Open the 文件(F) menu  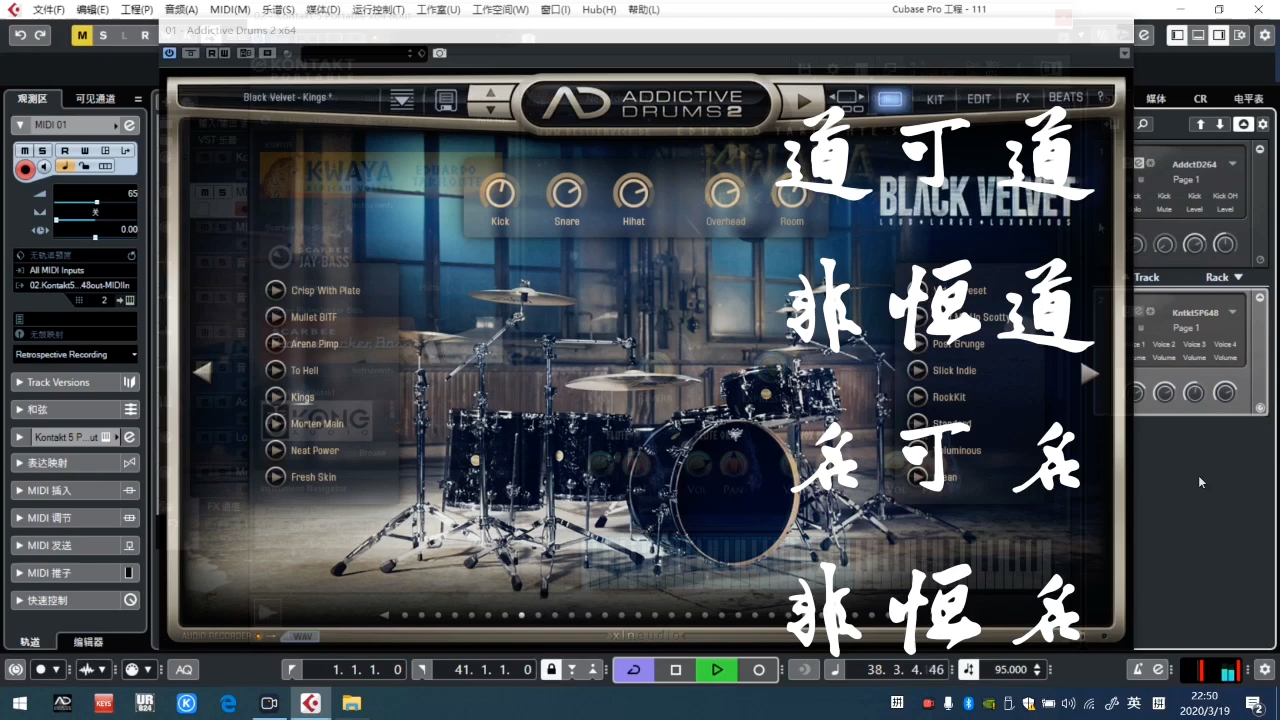48,9
